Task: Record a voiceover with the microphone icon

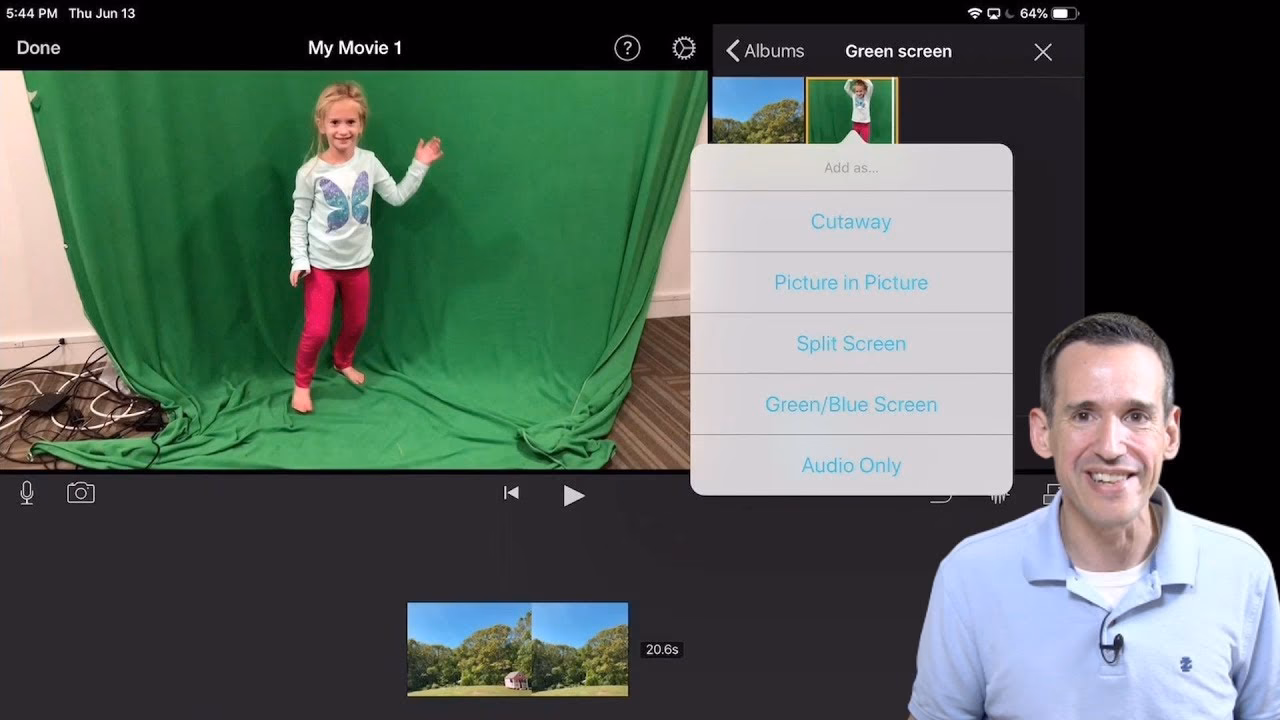Action: [x=26, y=492]
